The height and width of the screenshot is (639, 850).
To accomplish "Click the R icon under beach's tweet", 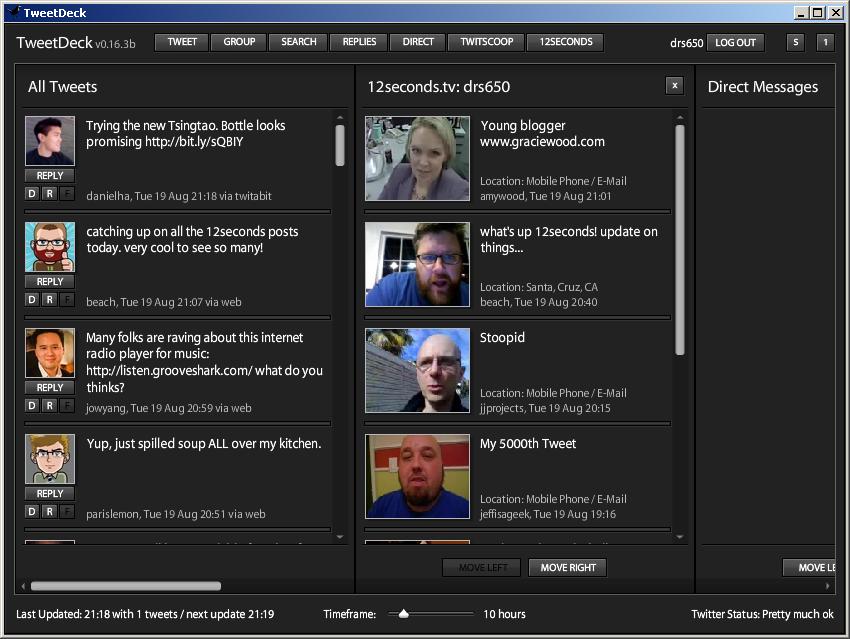I will tap(49, 300).
